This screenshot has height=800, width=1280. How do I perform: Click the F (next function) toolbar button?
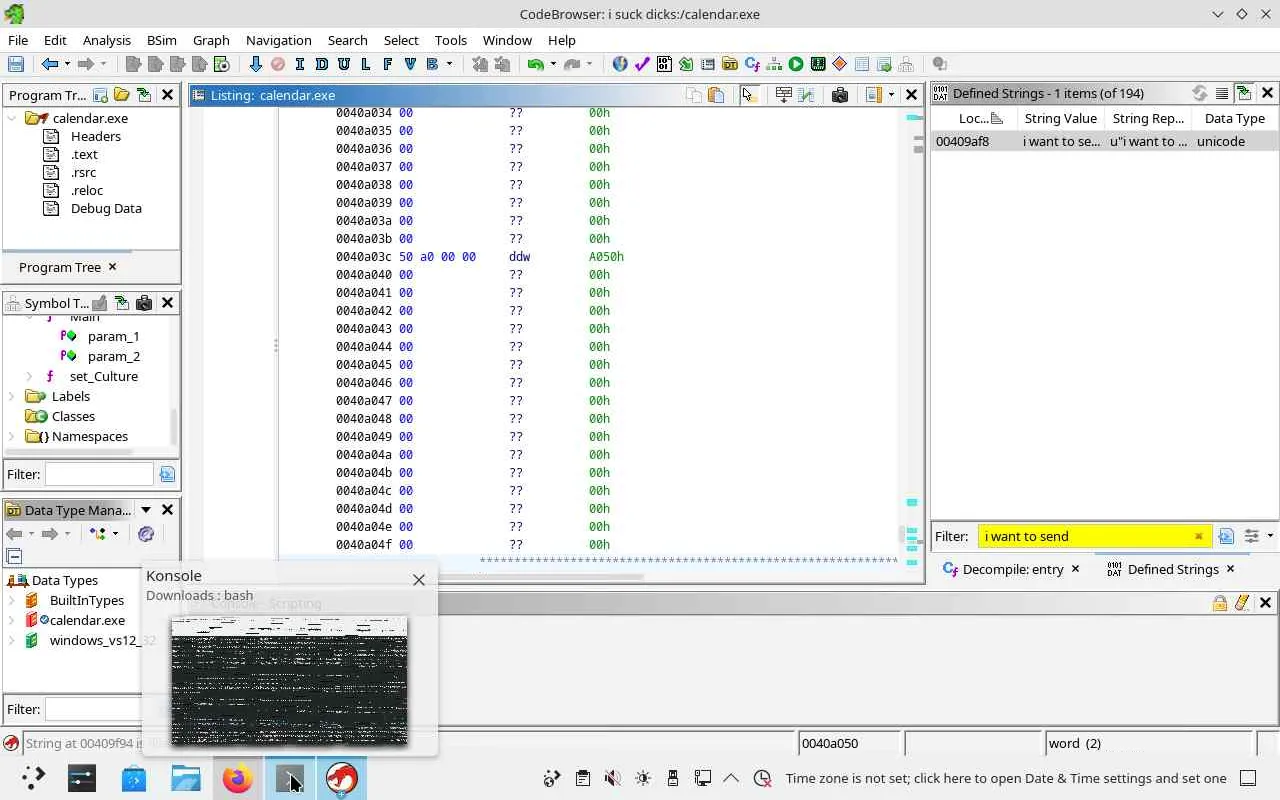pyautogui.click(x=388, y=64)
